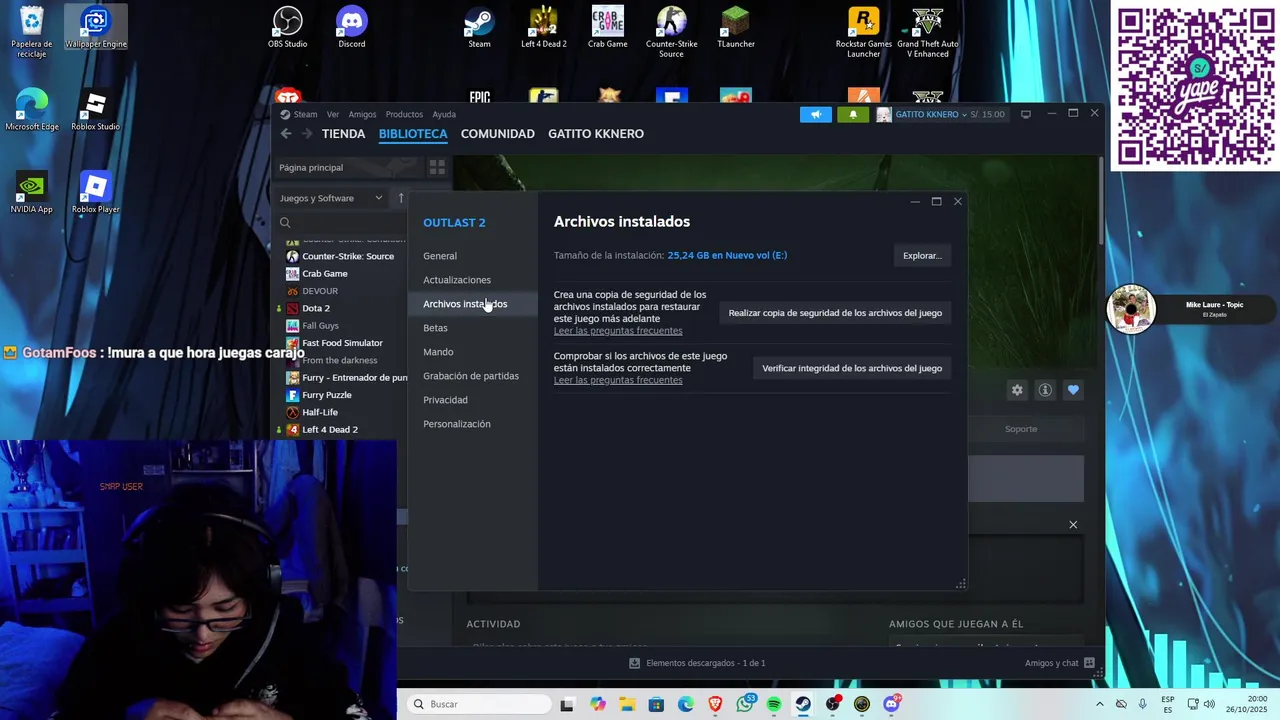Image resolution: width=1280 pixels, height=720 pixels.
Task: Open GATITO KKNERO profile tab
Action: click(596, 134)
